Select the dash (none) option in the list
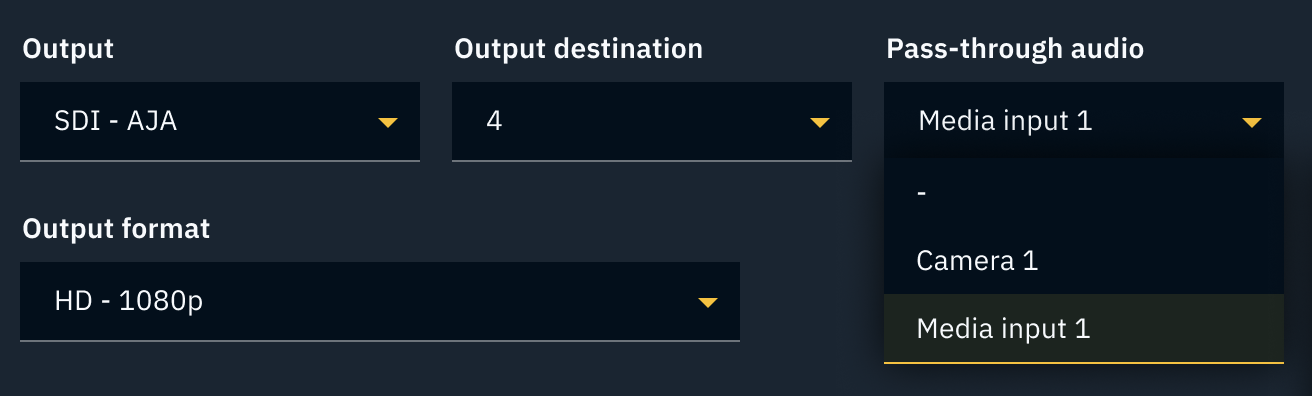 click(x=1084, y=193)
